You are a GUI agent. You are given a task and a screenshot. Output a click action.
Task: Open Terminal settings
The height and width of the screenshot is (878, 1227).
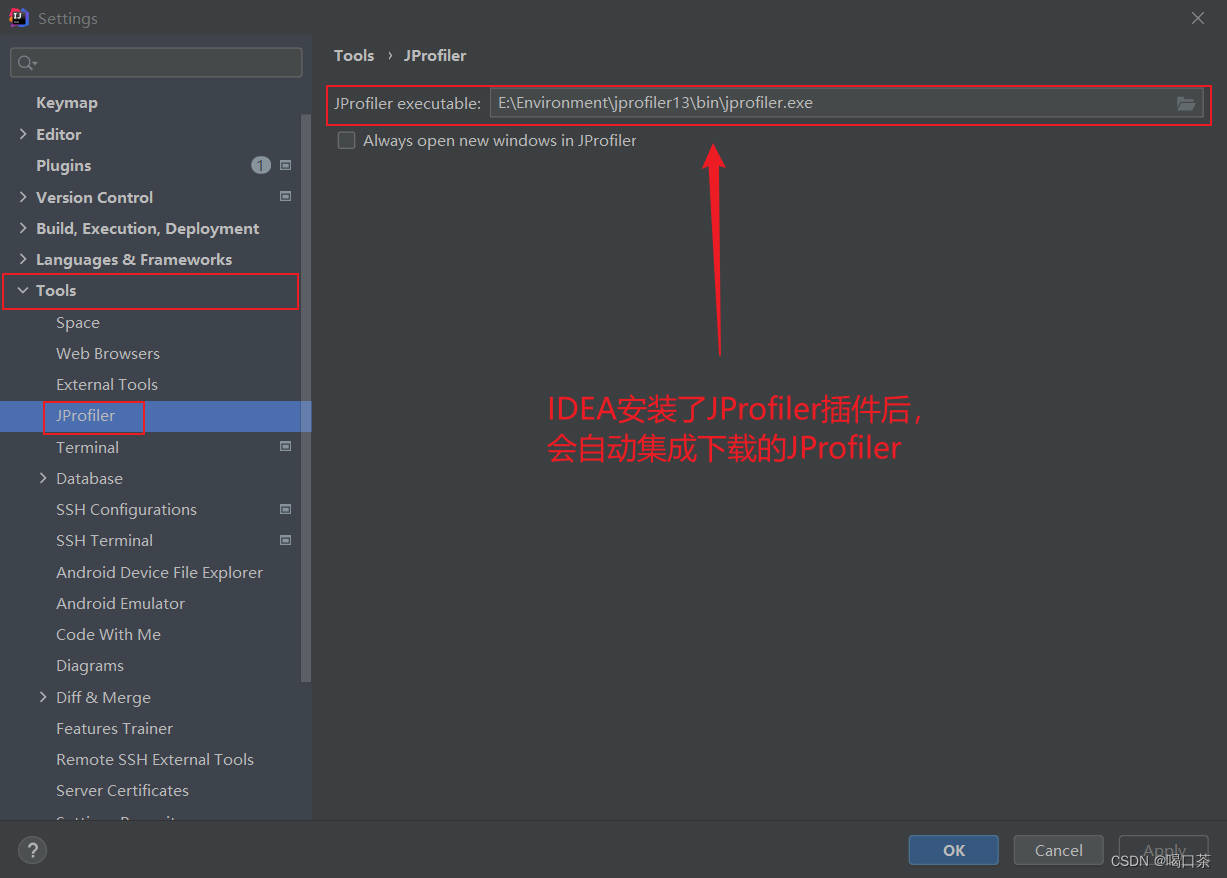click(87, 447)
